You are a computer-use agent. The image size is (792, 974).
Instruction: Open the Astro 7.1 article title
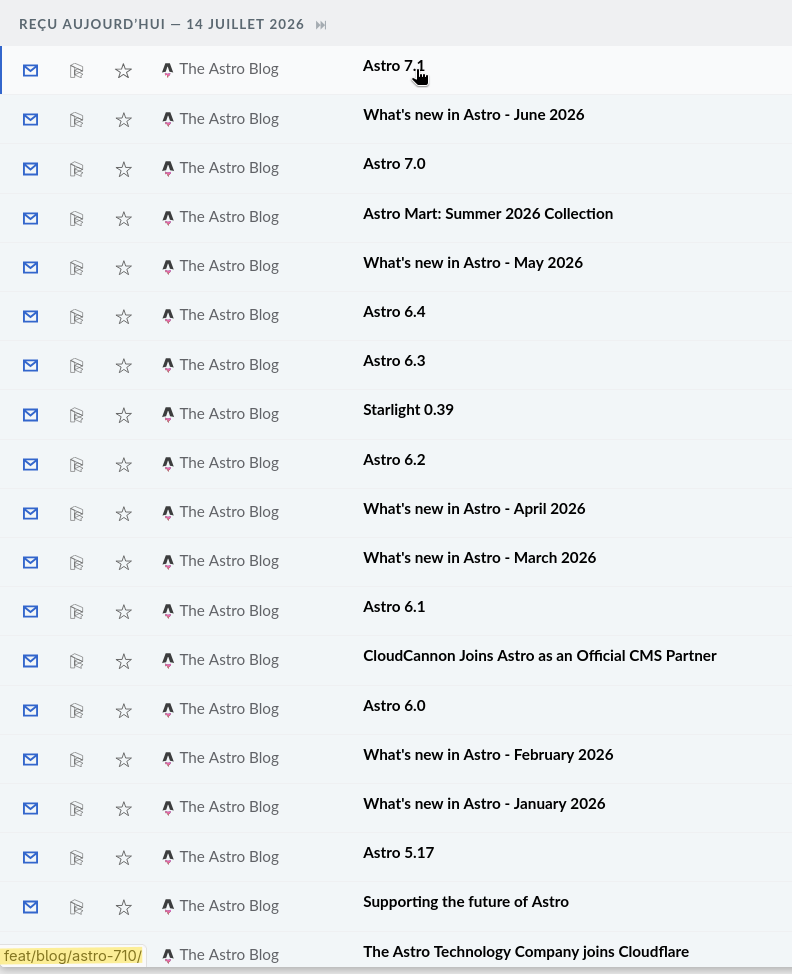tap(394, 66)
